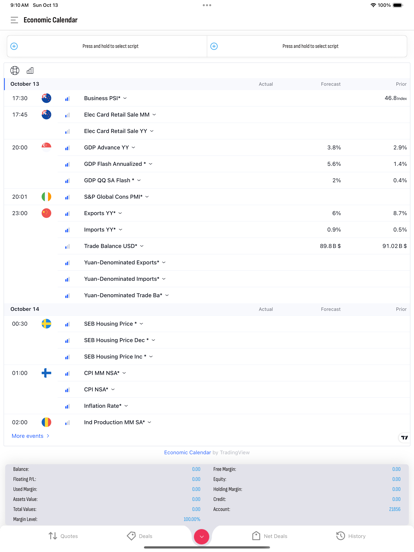Switch to the History tab

point(351,536)
